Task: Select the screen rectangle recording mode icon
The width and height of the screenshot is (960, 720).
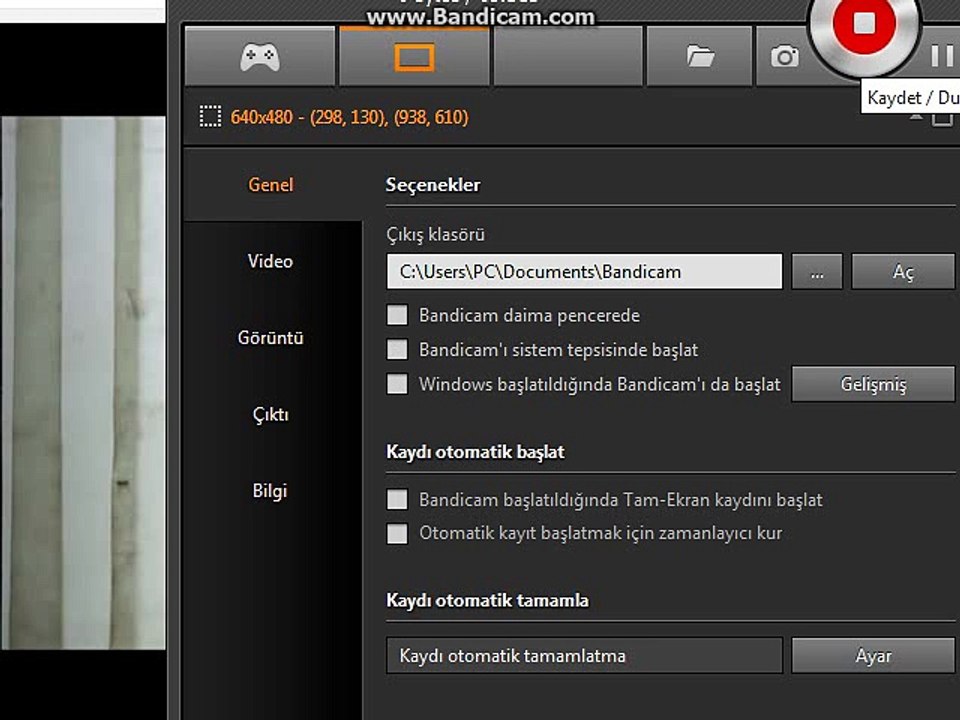Action: (414, 57)
